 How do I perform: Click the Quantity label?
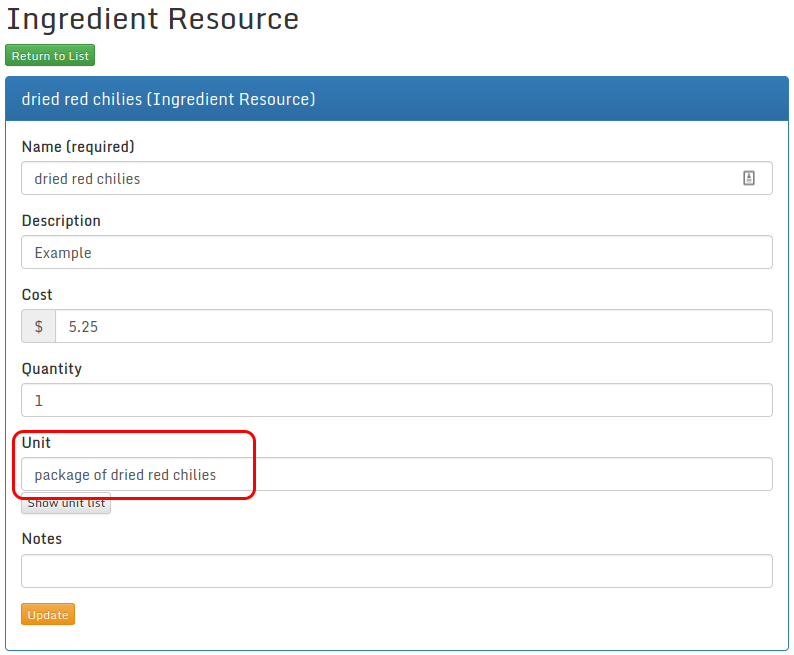(x=52, y=369)
